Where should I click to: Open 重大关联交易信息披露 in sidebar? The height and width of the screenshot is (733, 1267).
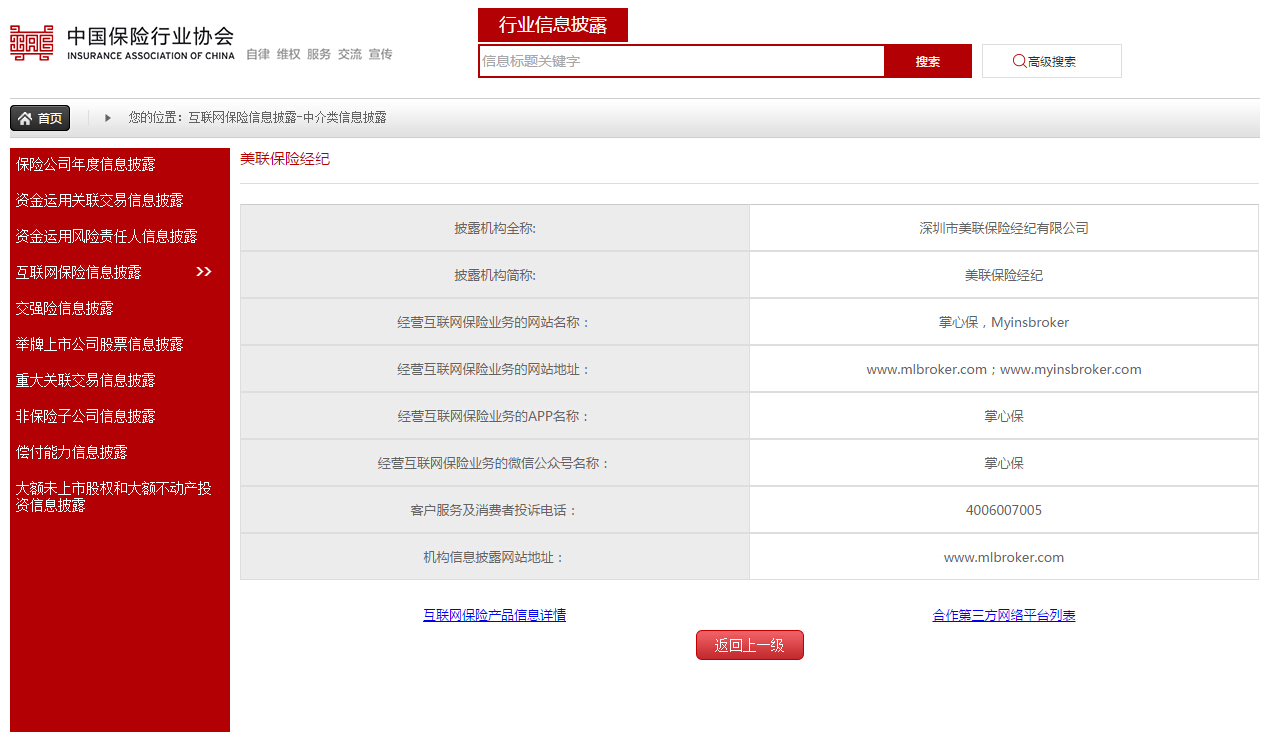[x=86, y=380]
